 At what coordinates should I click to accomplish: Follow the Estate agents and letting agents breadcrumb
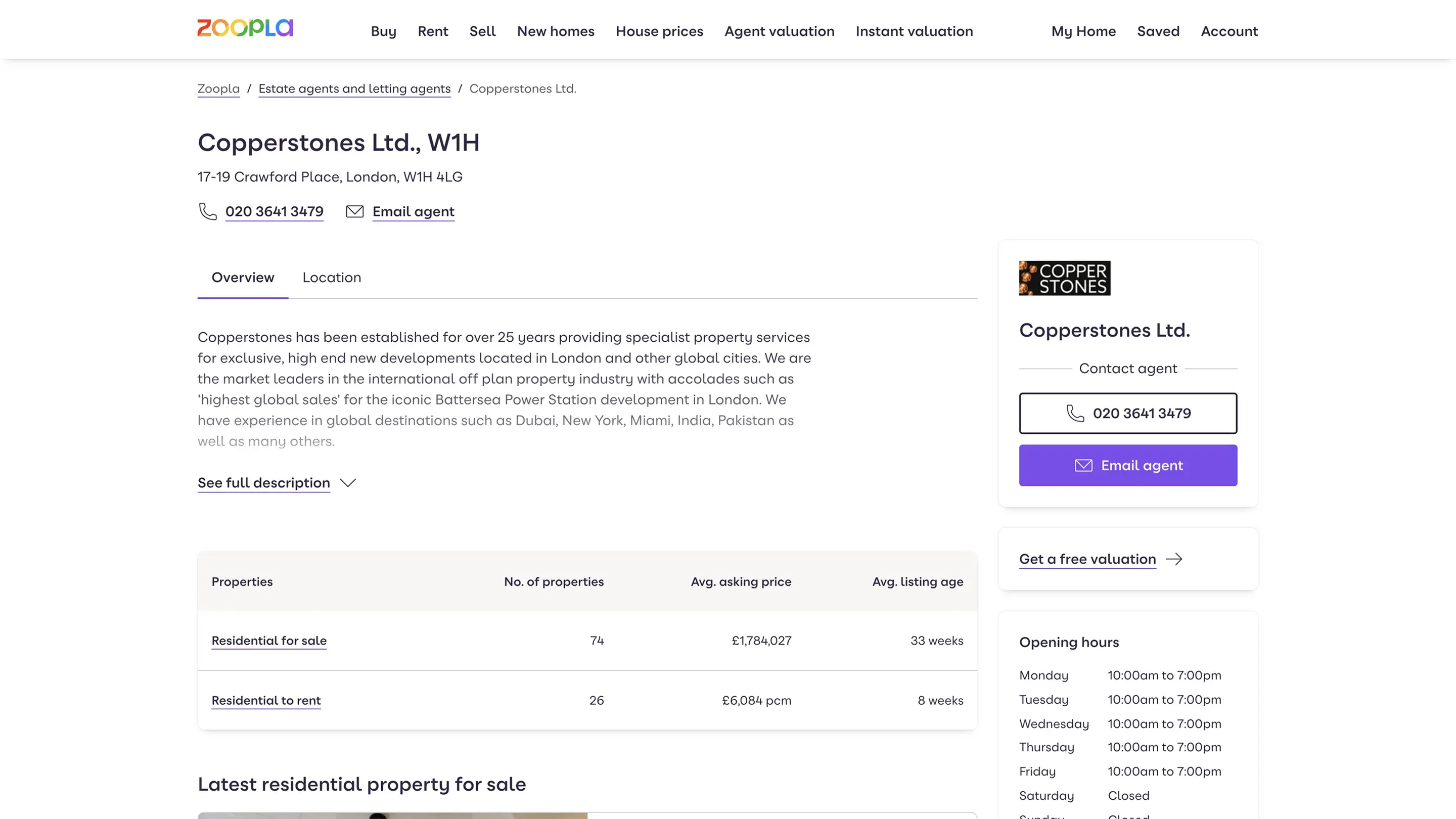tap(354, 89)
